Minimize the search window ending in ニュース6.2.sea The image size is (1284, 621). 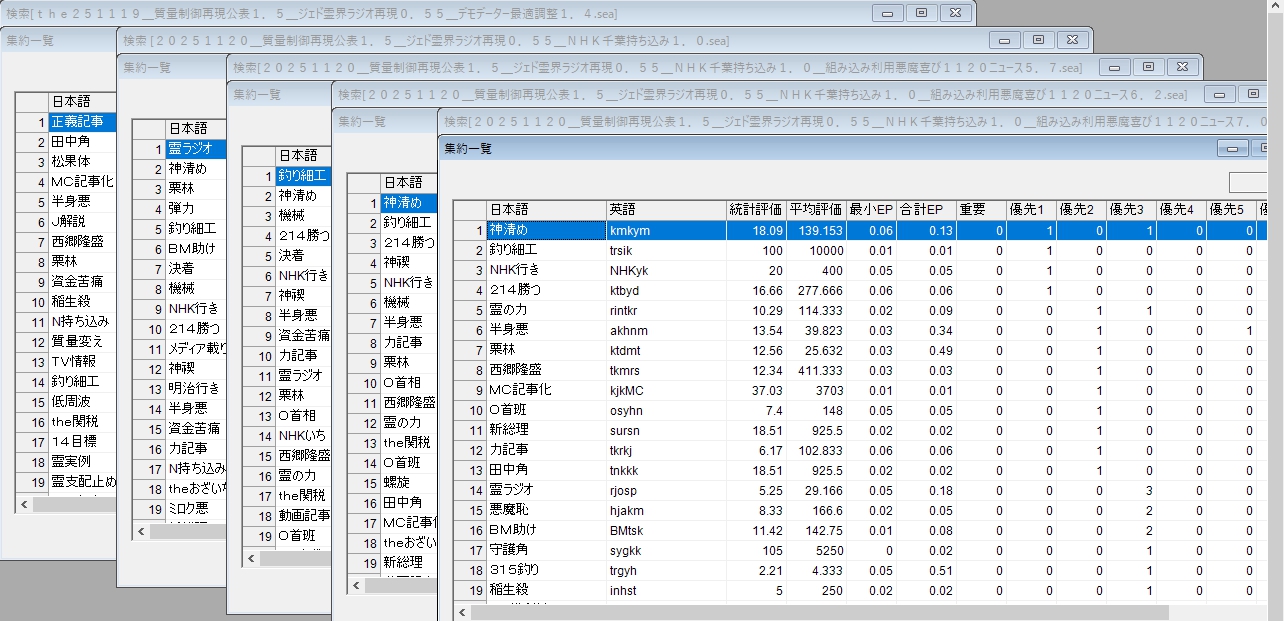pyautogui.click(x=1222, y=93)
